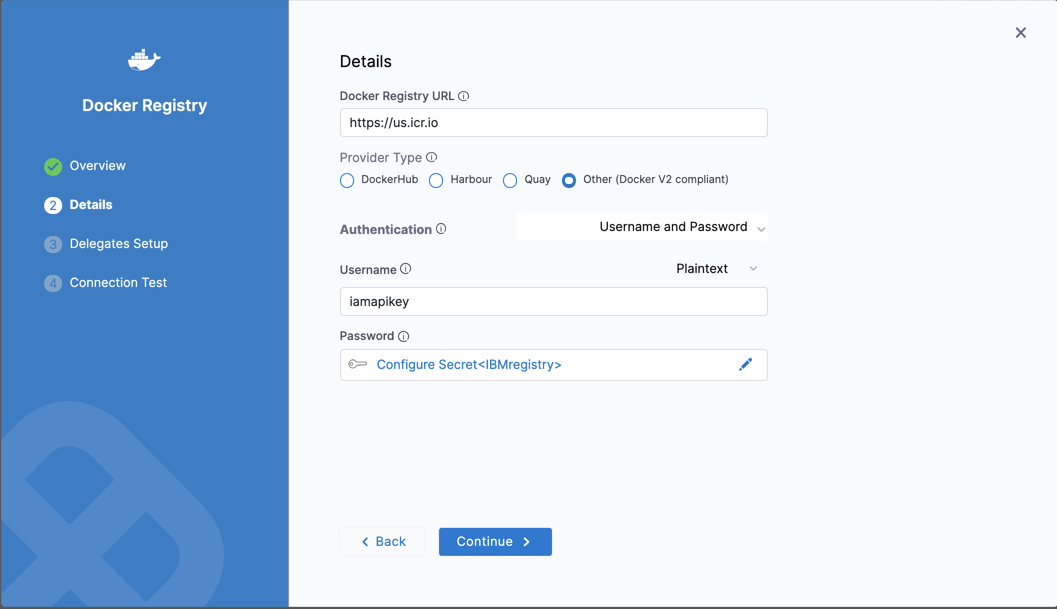The width and height of the screenshot is (1057, 609).
Task: Click the info icon beside Docker Registry URL
Action: point(463,96)
